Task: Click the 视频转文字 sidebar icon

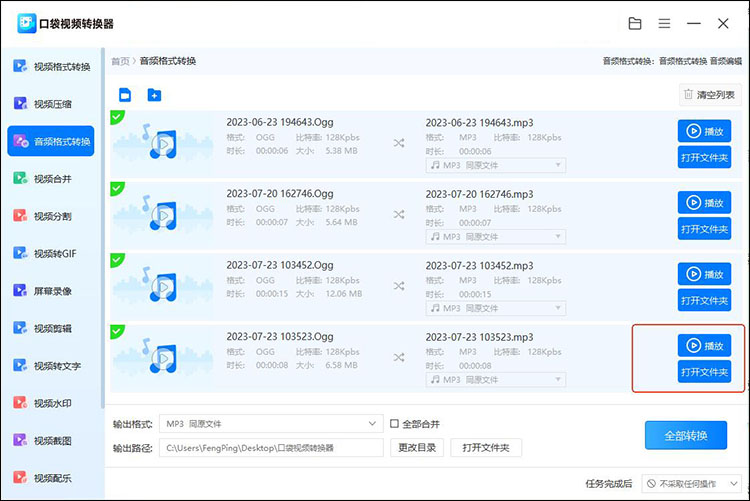Action: click(x=20, y=365)
